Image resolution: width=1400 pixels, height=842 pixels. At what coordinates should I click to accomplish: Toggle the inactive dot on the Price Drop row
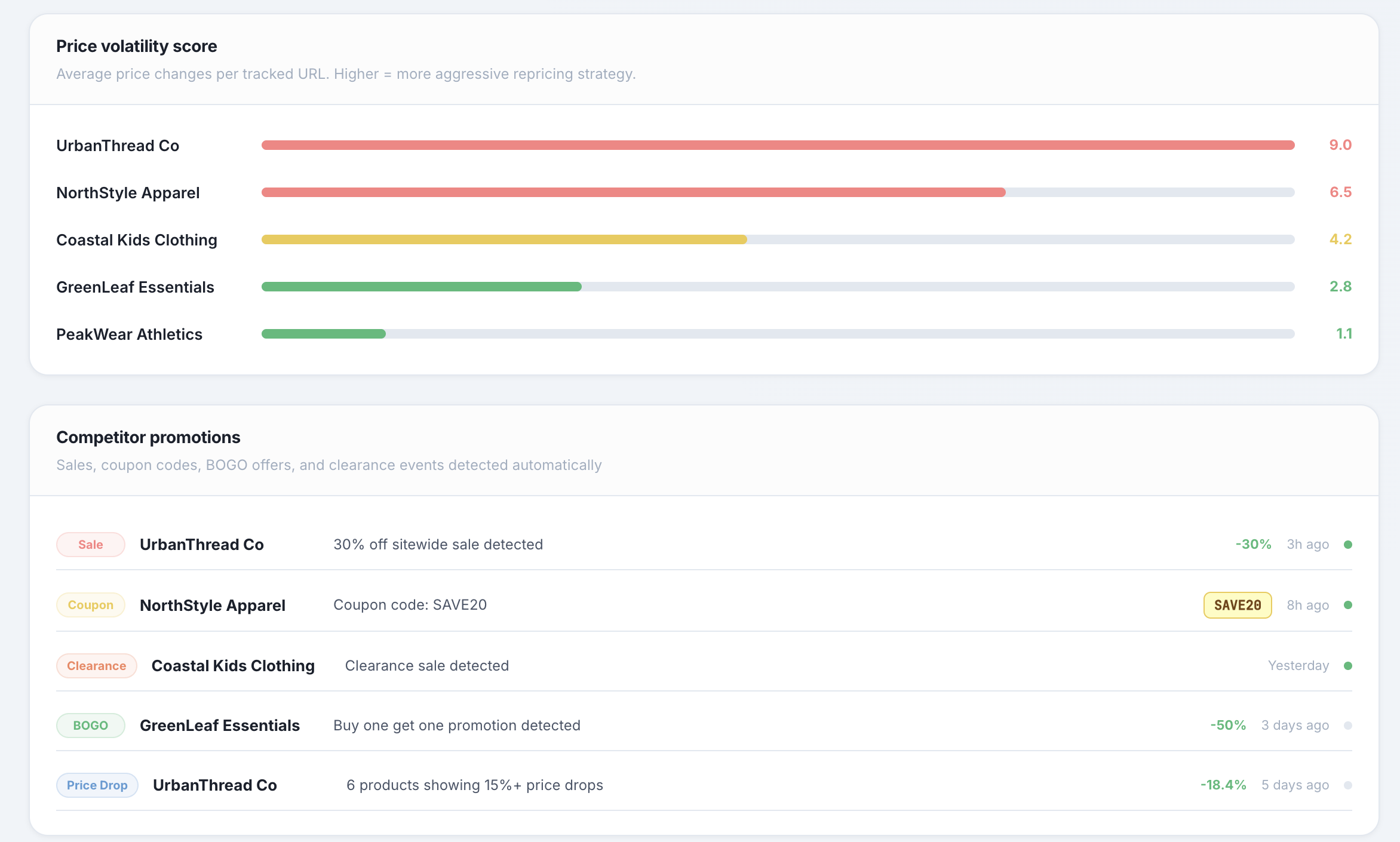coord(1348,785)
